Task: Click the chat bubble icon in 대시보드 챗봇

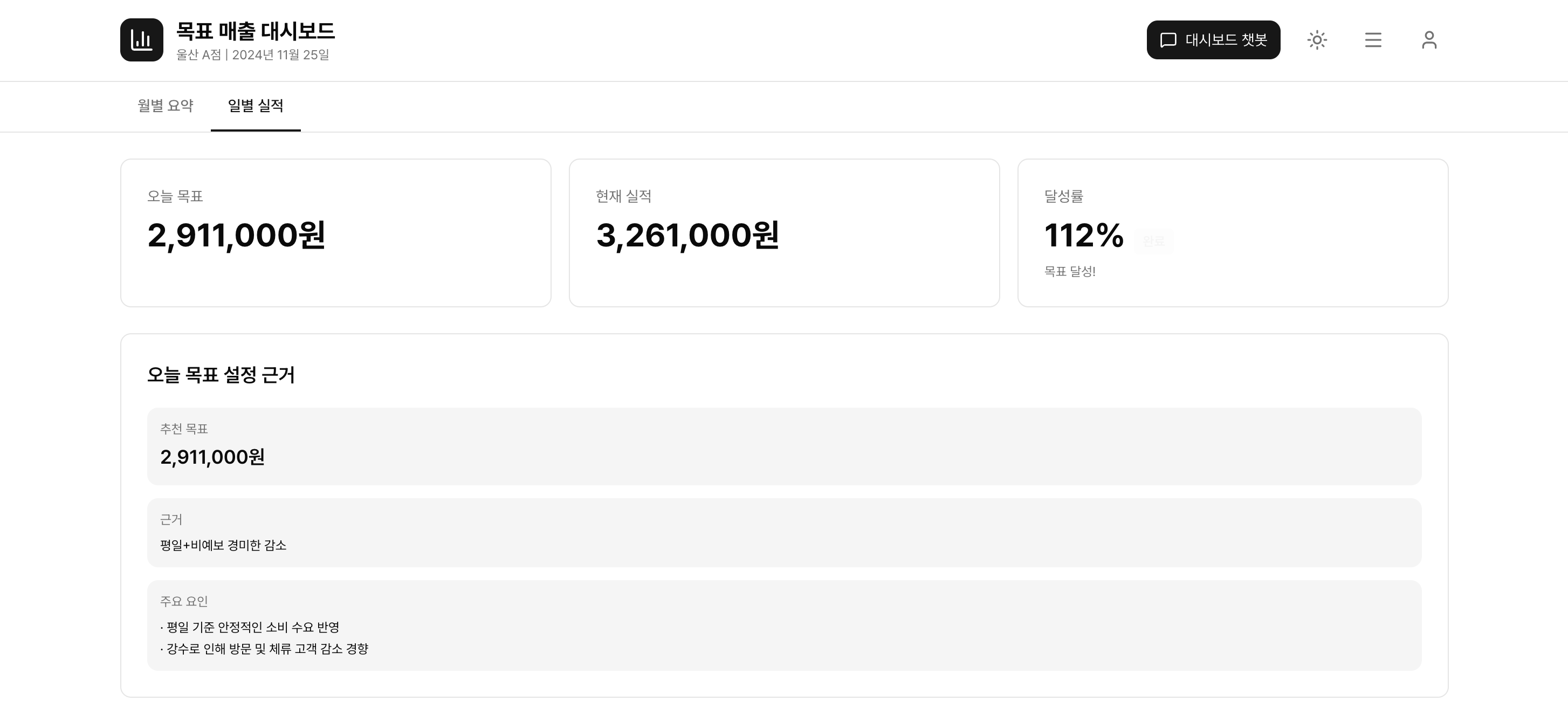Action: 1167,40
